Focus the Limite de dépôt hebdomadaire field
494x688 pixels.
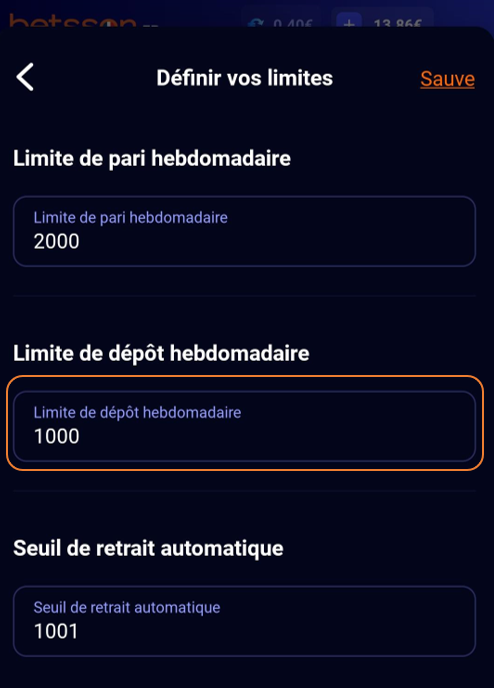(244, 426)
